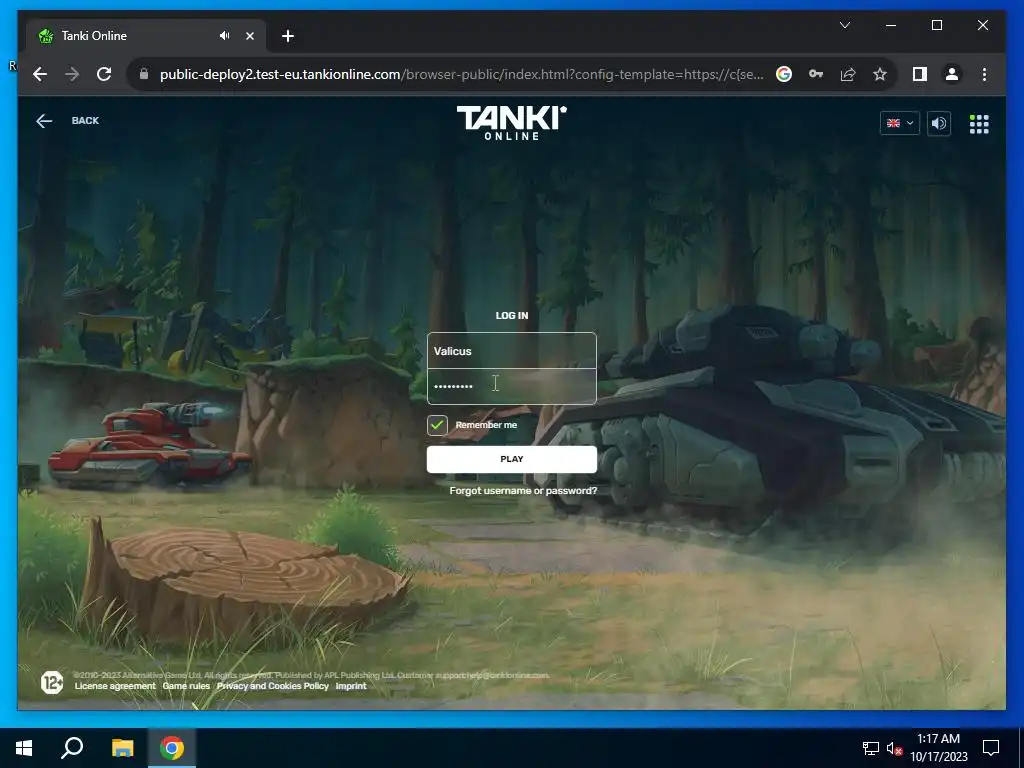Image resolution: width=1024 pixels, height=768 pixels.
Task: Open Forgot username or password link
Action: (x=523, y=490)
